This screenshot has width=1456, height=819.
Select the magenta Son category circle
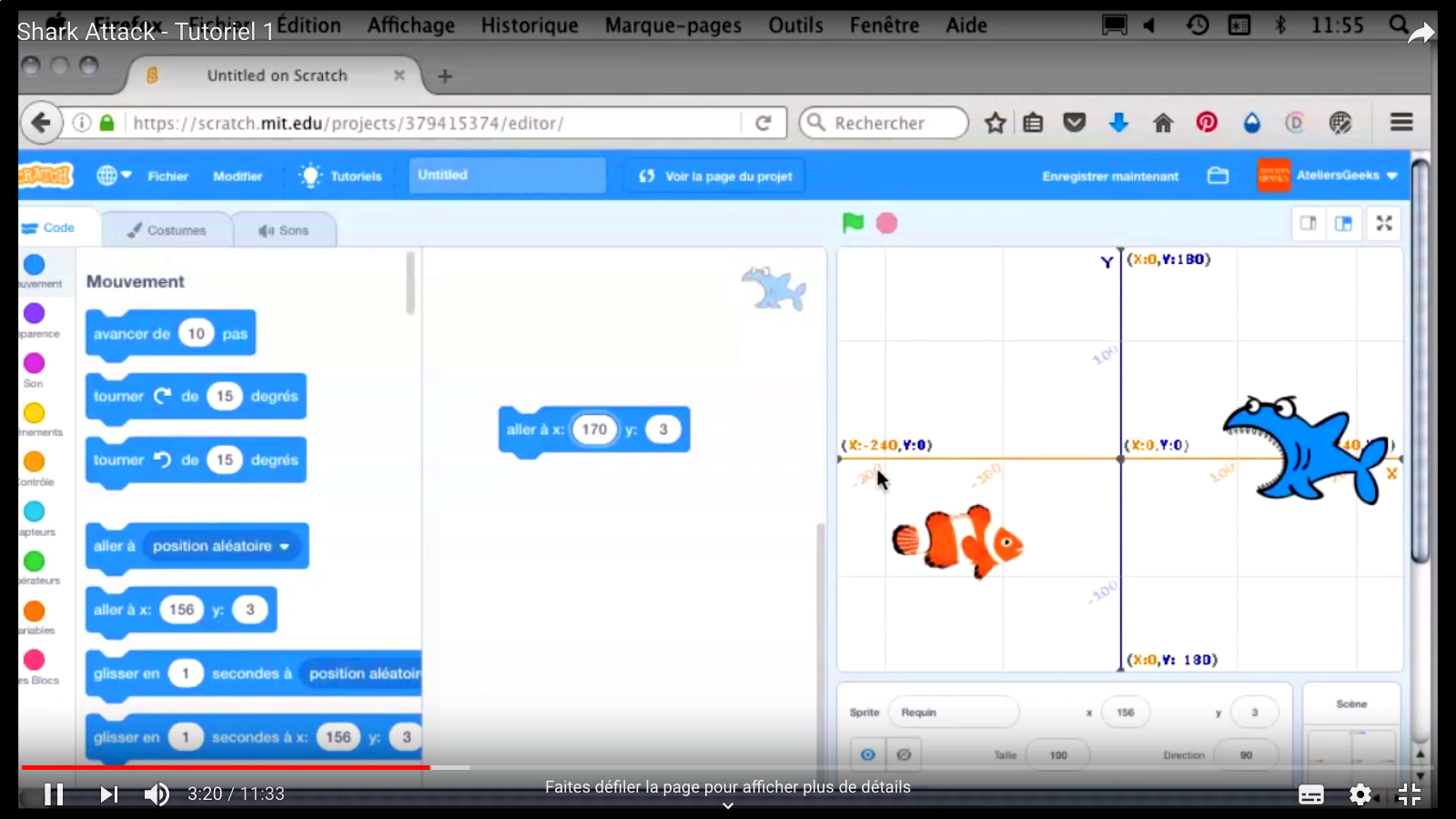tap(35, 363)
